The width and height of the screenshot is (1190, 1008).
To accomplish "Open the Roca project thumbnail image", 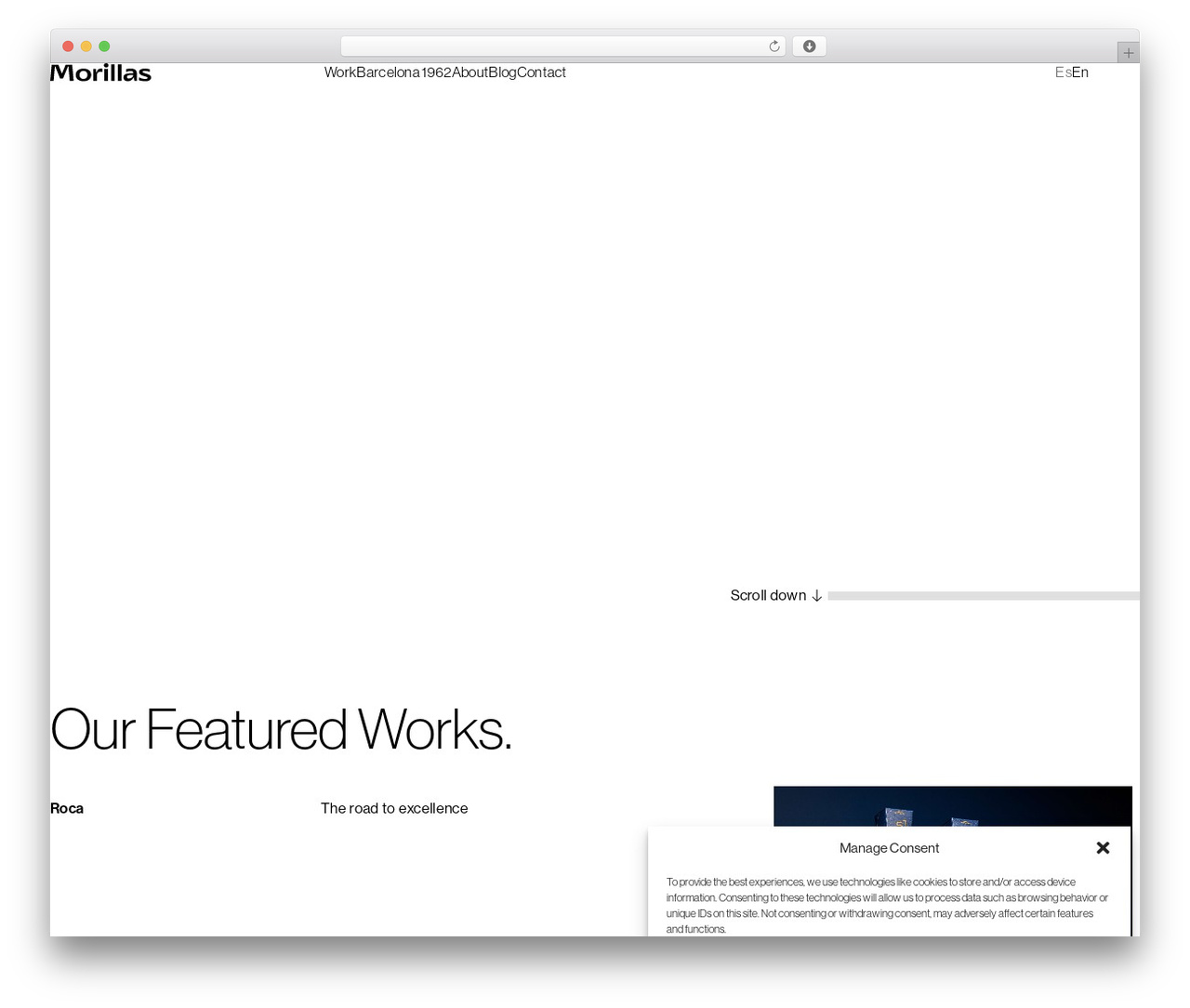I will (953, 806).
